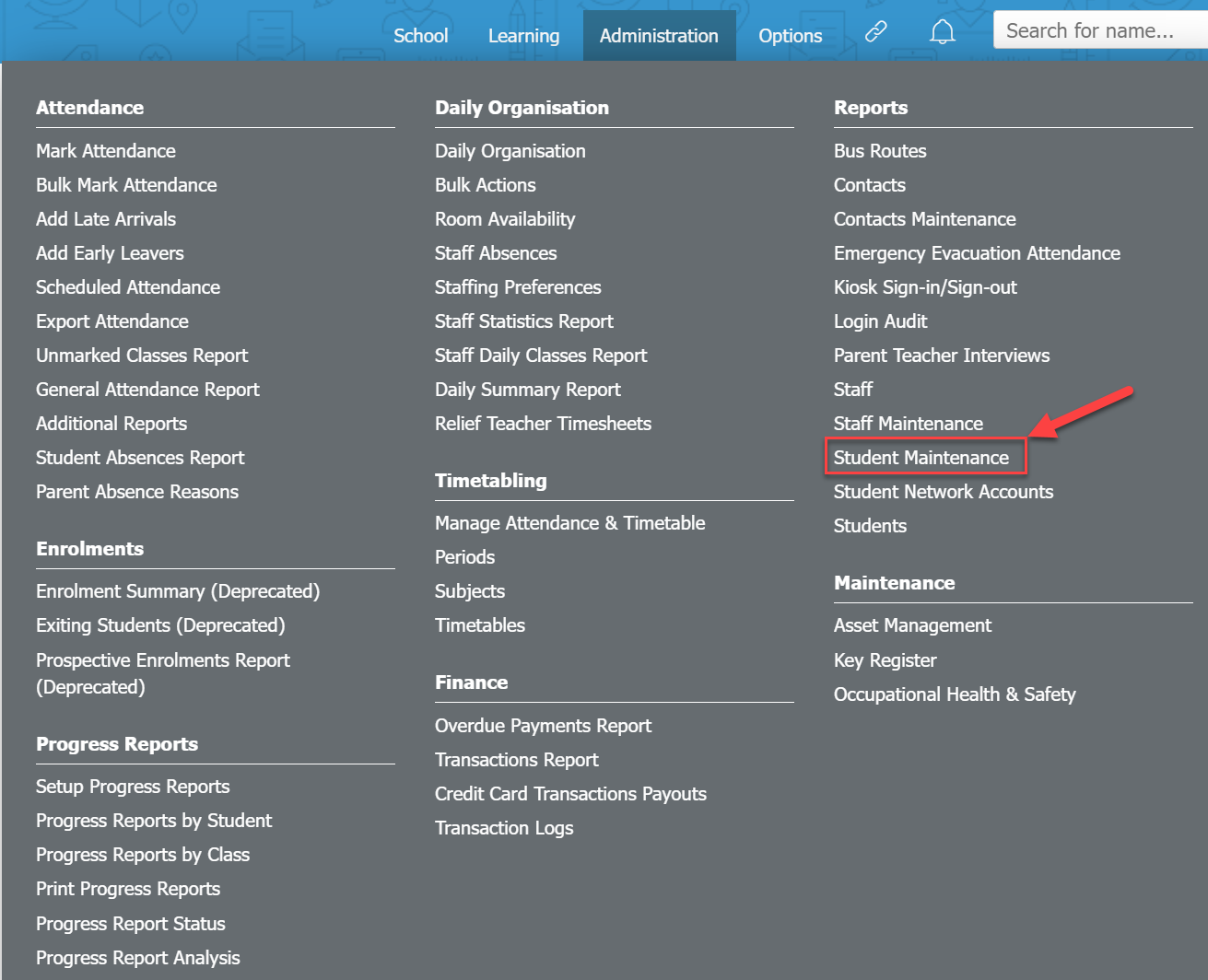Click the link chain icon

coord(875,32)
